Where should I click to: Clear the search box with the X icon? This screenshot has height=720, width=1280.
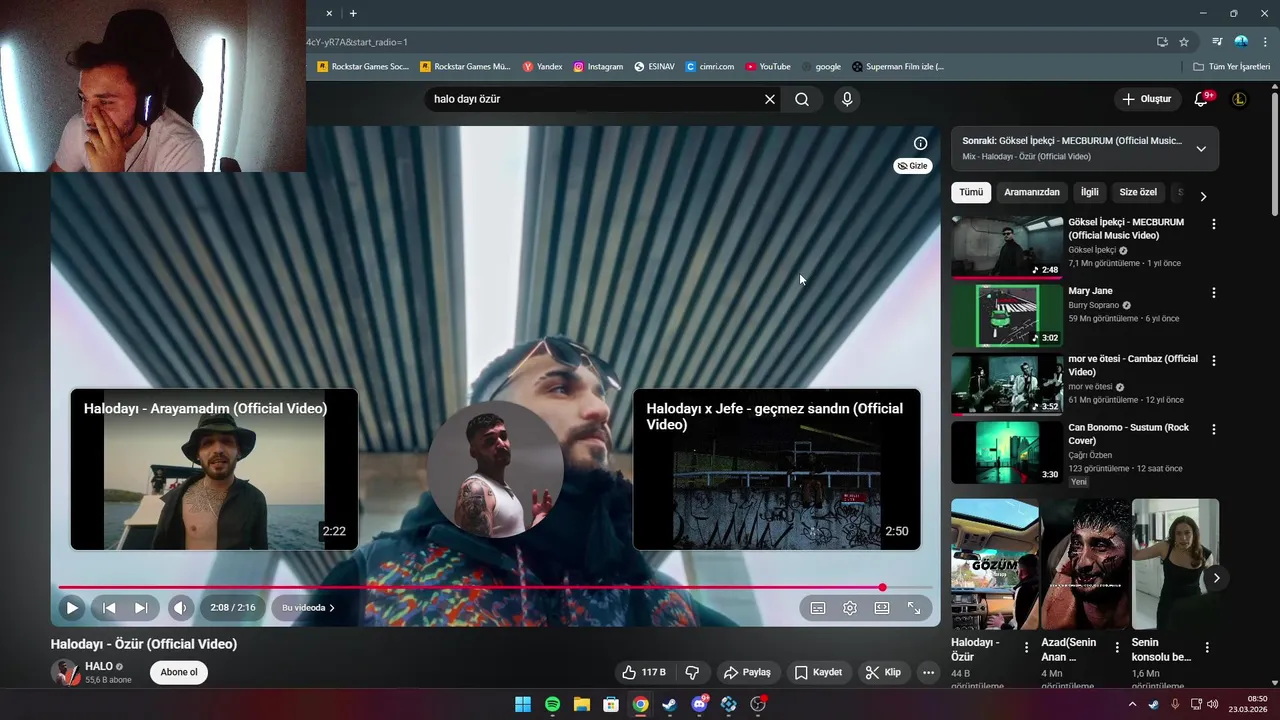click(770, 99)
